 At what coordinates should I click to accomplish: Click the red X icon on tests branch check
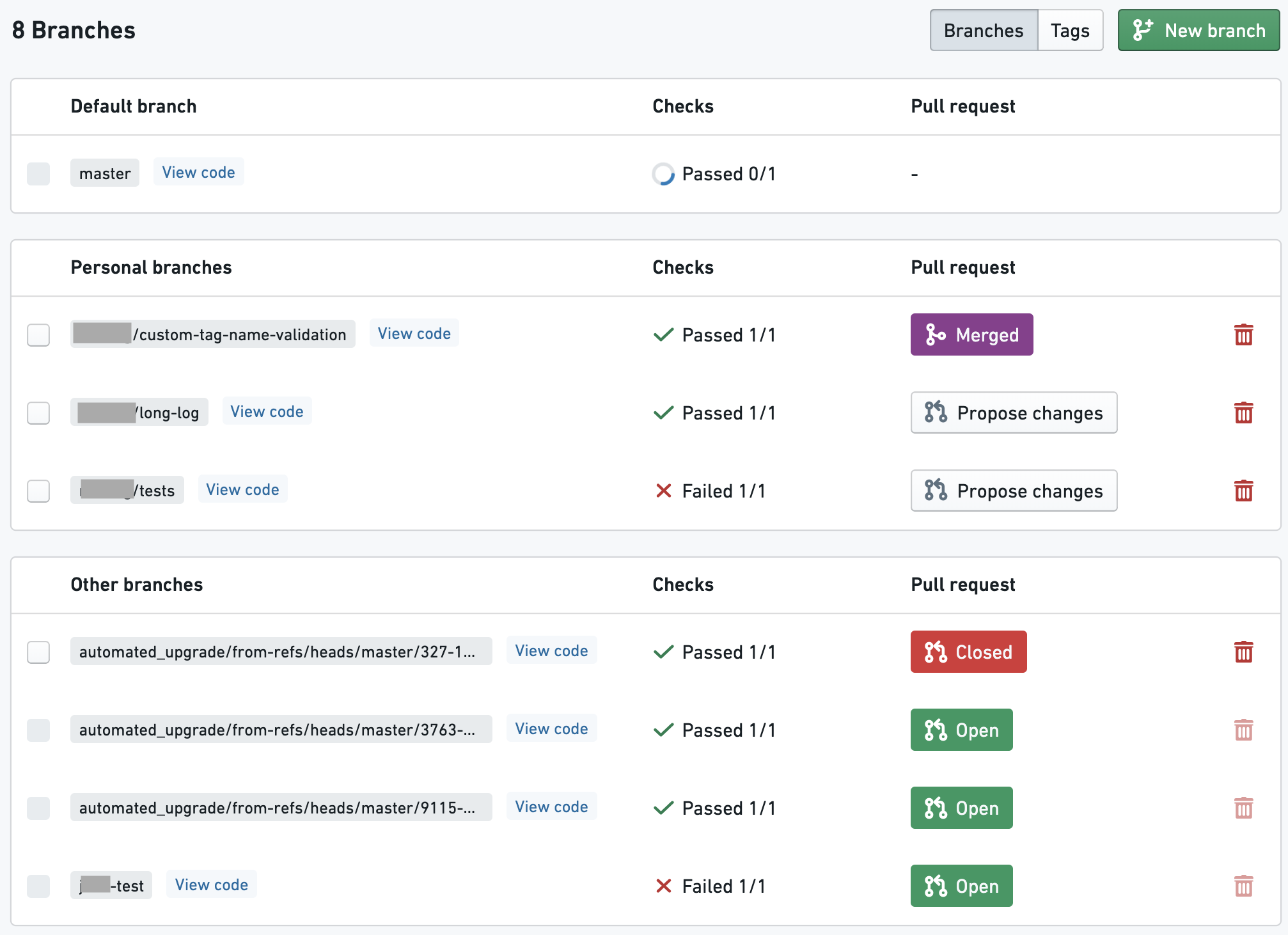(x=663, y=491)
